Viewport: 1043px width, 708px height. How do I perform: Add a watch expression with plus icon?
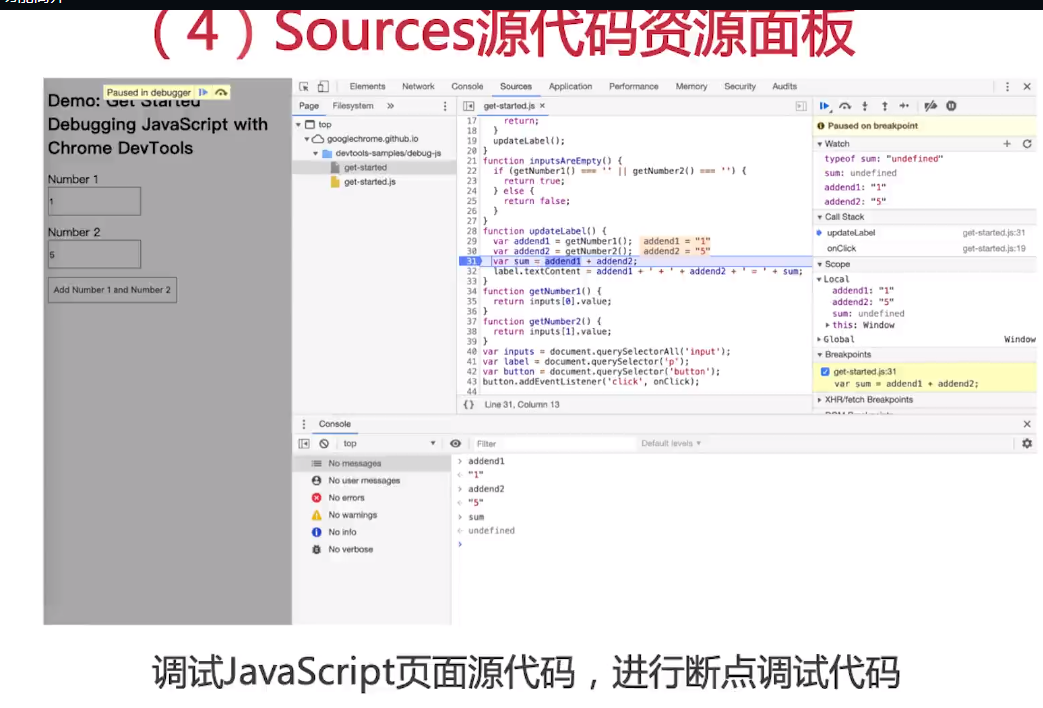(x=1007, y=144)
